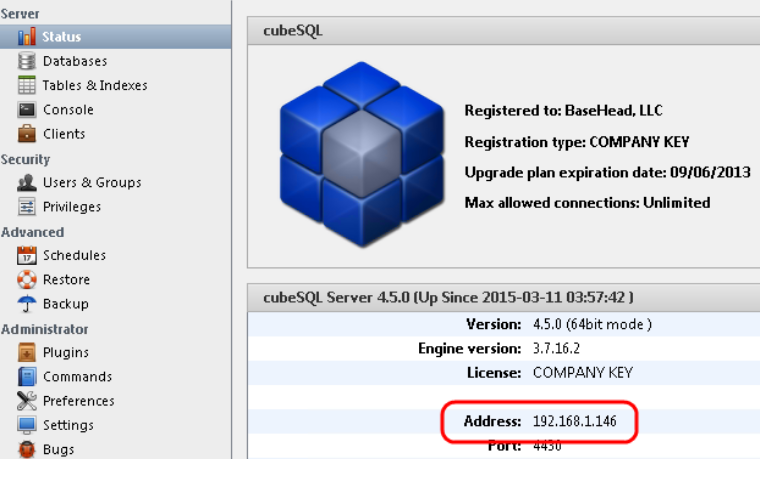Click the License value COMPANY KEY
Viewport: 760px width, 484px height.
point(583,373)
